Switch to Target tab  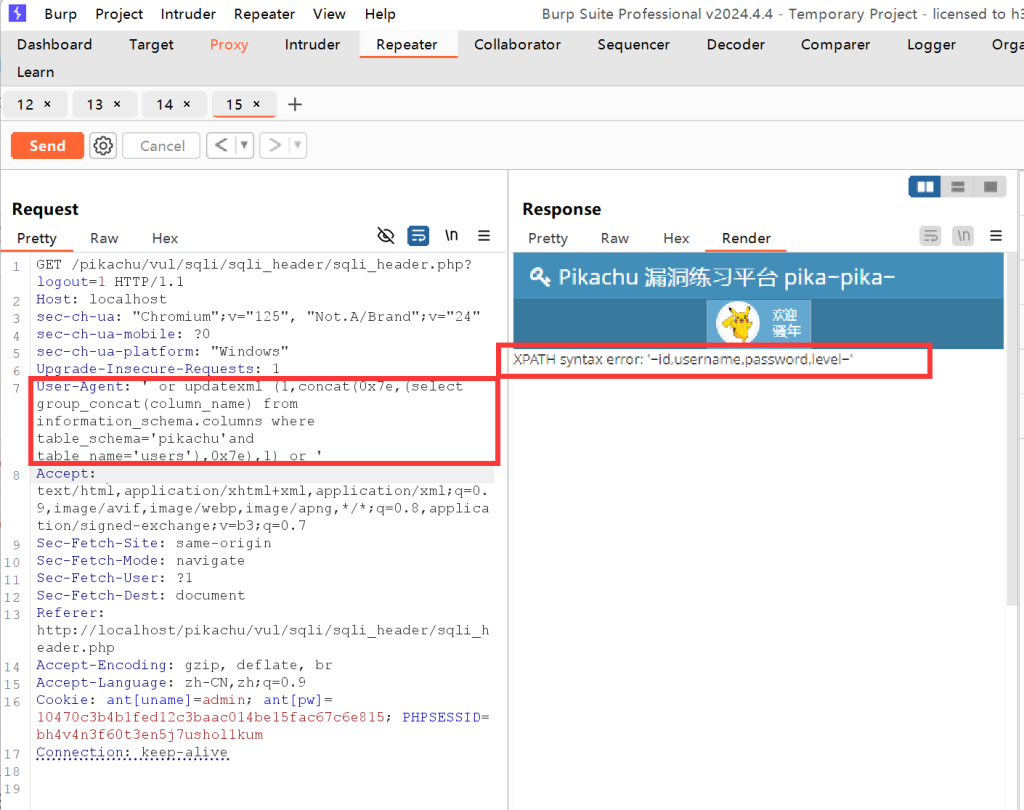152,44
